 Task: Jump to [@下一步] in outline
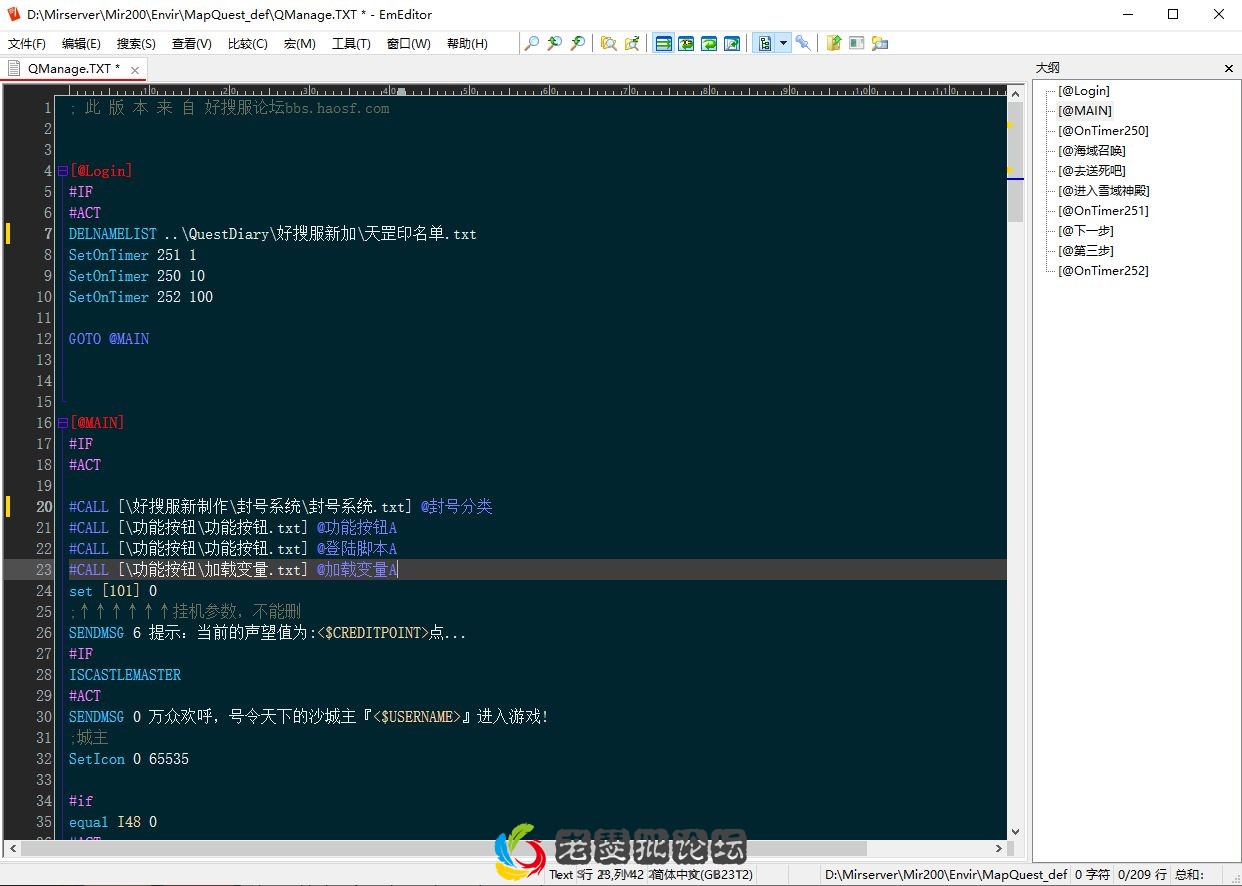coord(1085,231)
